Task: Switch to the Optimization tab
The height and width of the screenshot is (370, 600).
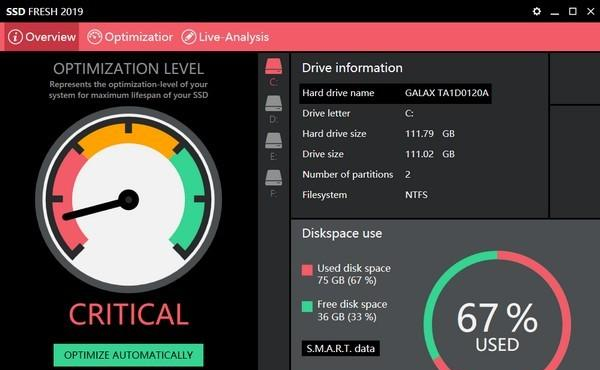Action: tap(130, 37)
